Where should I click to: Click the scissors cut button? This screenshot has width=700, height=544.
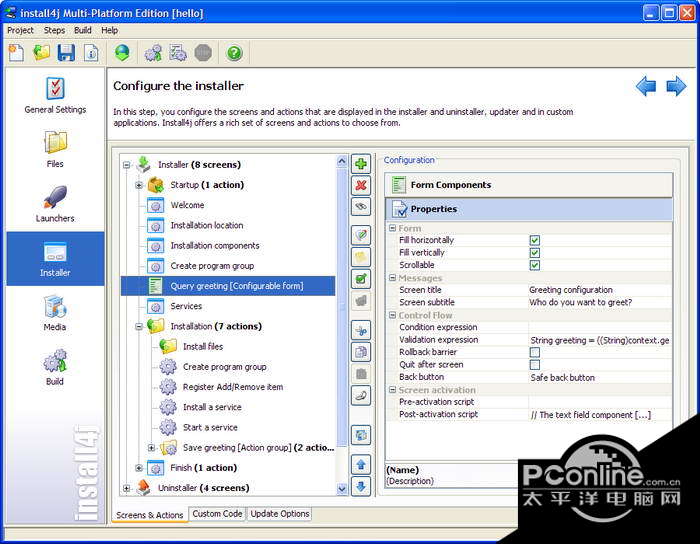361,331
